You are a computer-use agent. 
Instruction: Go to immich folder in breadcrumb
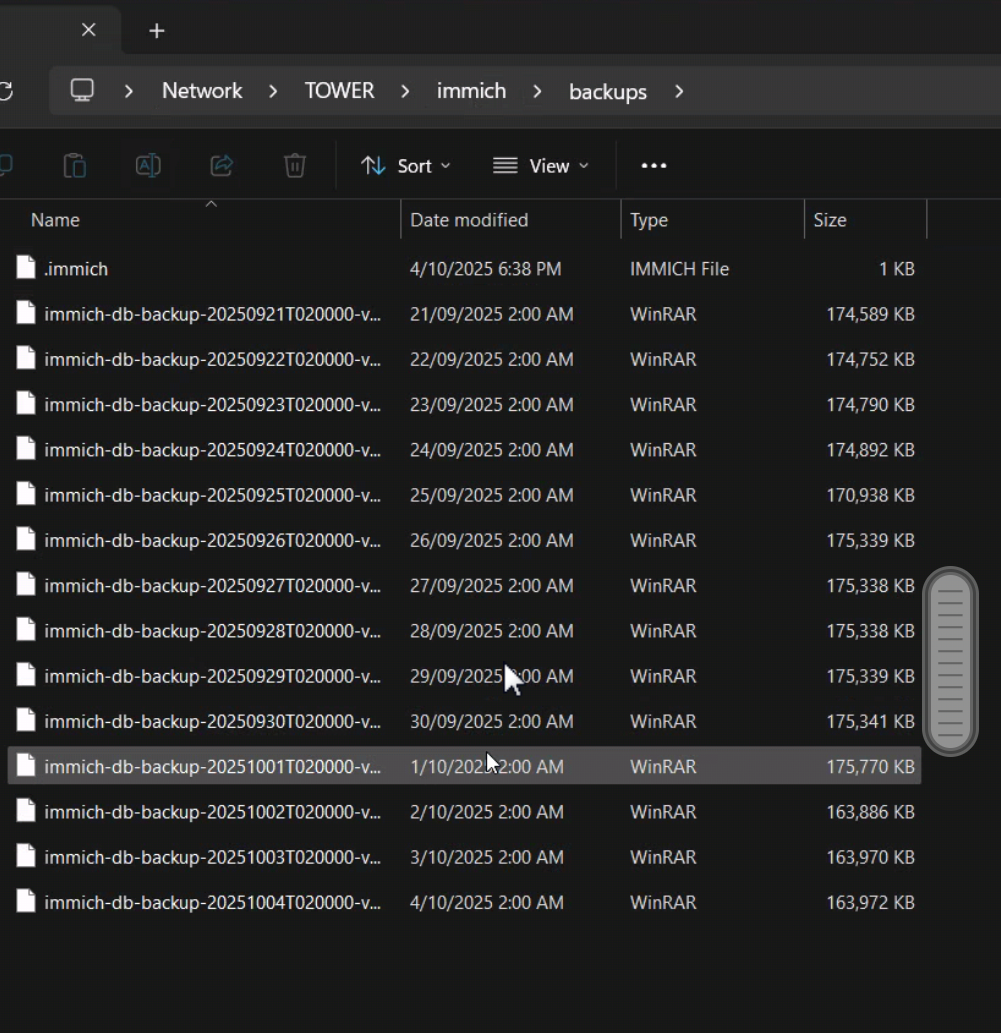(x=471, y=91)
